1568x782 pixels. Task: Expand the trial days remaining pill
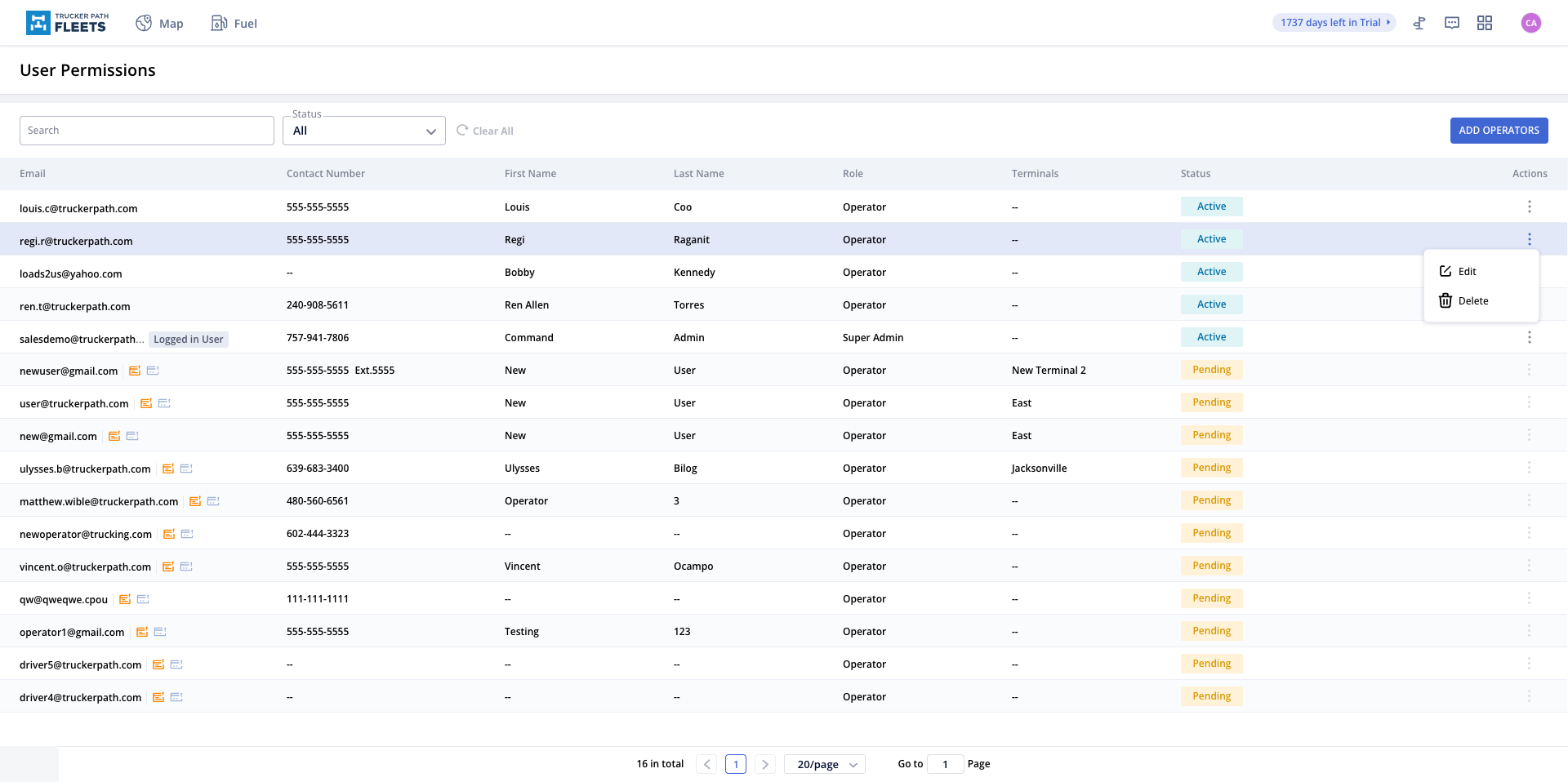pyautogui.click(x=1334, y=23)
